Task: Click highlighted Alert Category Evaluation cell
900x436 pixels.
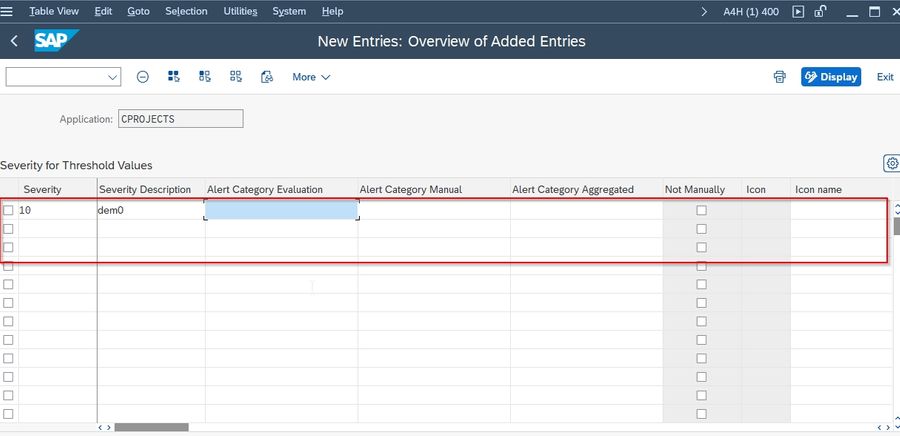Action: click(x=281, y=210)
